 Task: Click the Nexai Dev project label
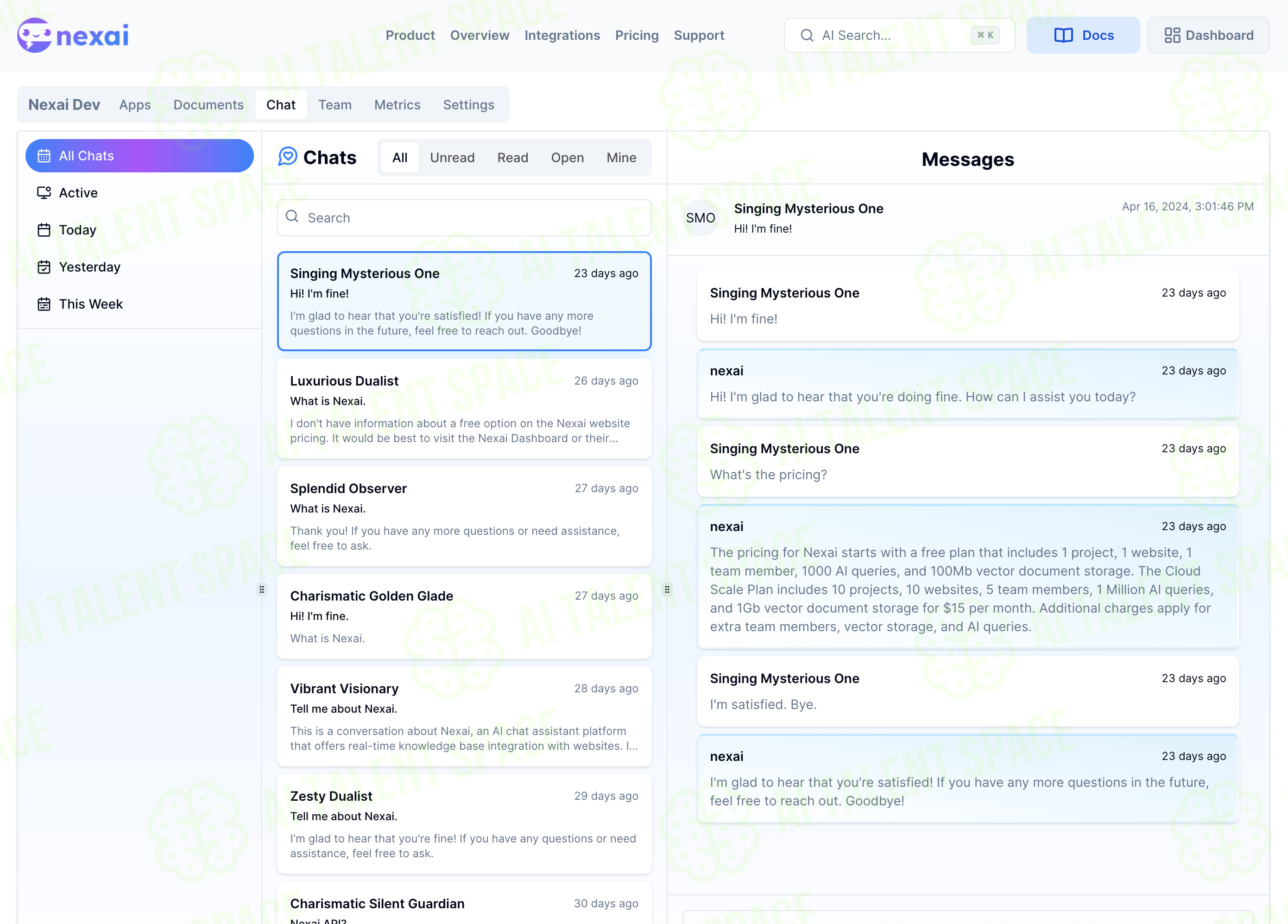(x=64, y=105)
